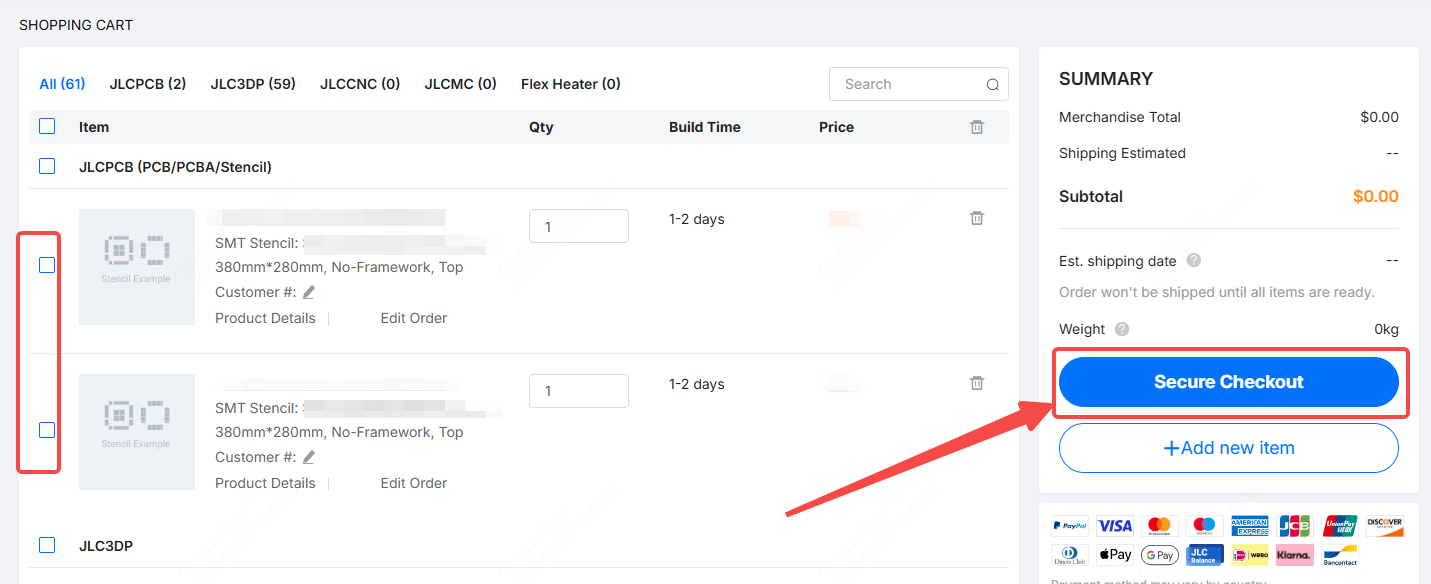Focus the cart Search field
1431x584 pixels.
pos(910,84)
